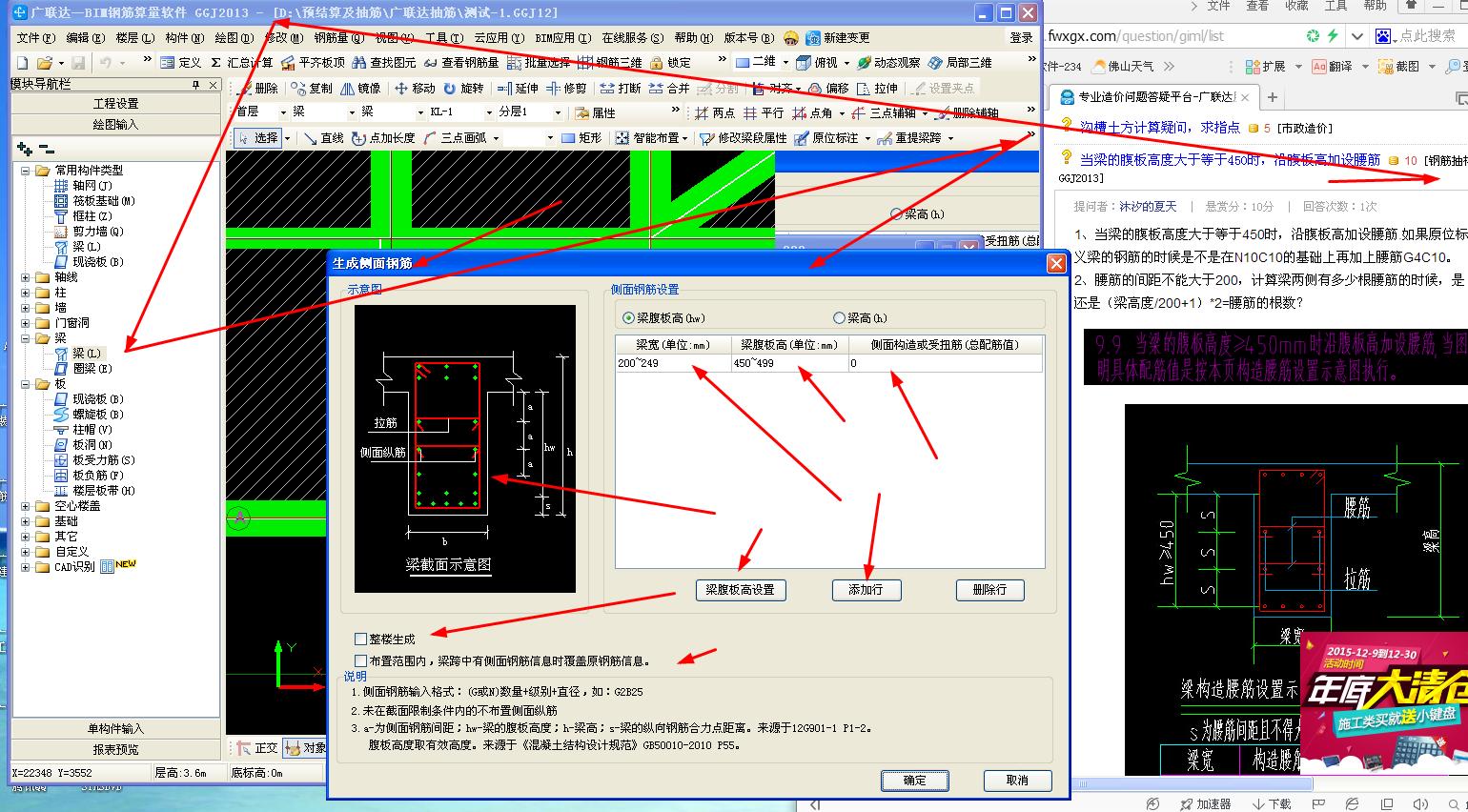Select the 矩形 rectangle tool

click(581, 137)
